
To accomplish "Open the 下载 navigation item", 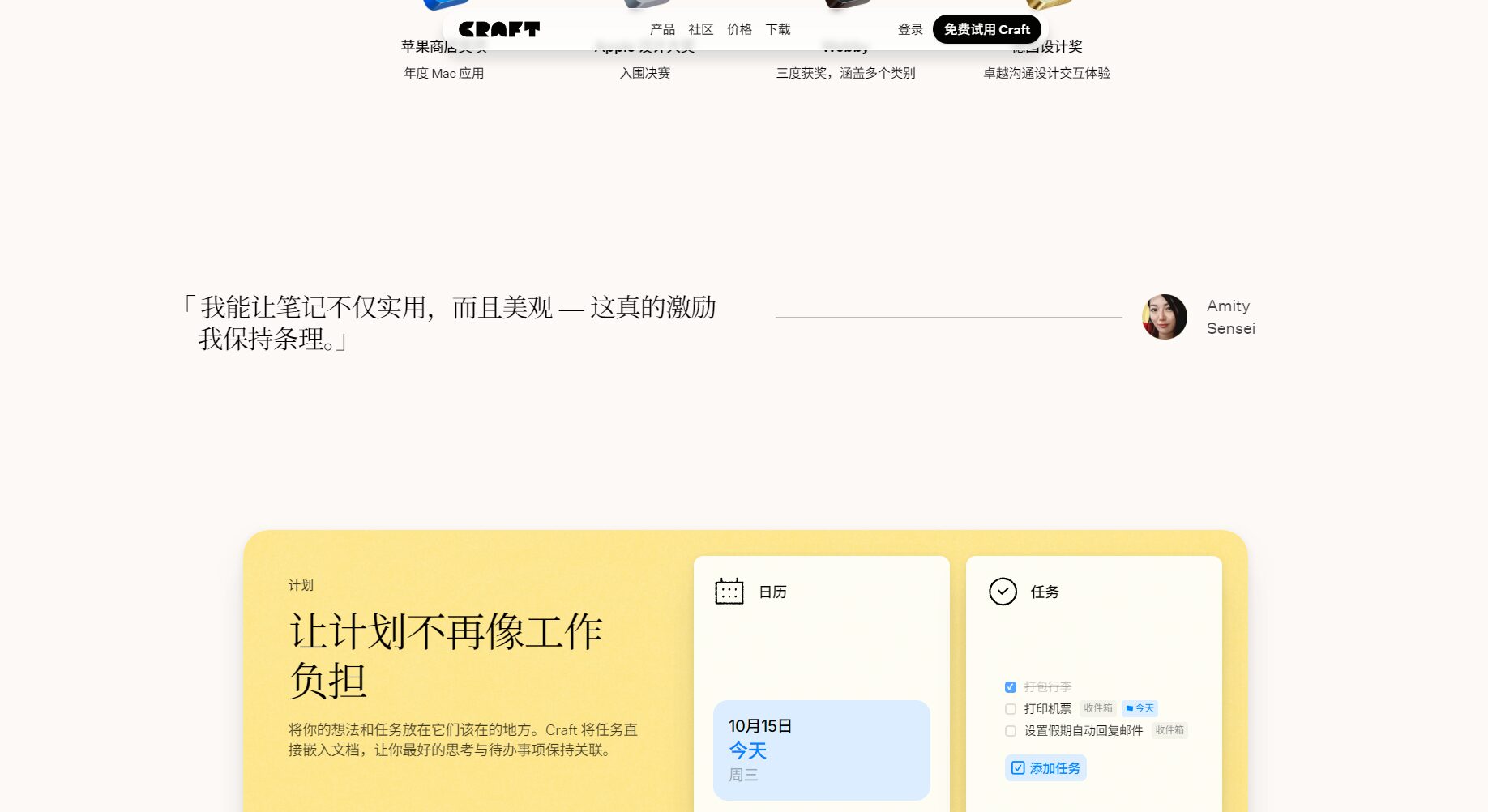I will point(778,30).
